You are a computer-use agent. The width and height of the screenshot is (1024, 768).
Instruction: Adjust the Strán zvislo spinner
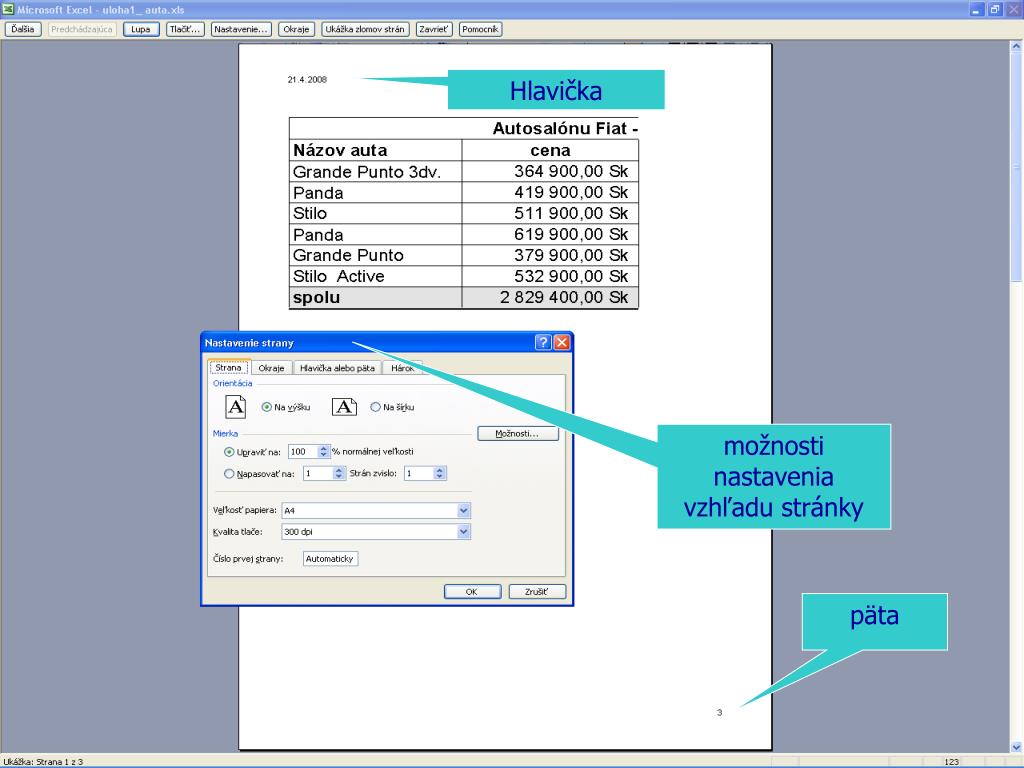pyautogui.click(x=440, y=473)
